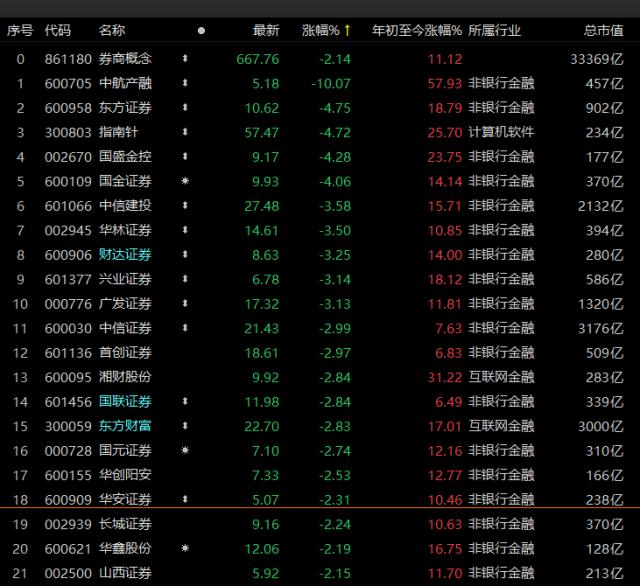Select stock name 指南针

pyautogui.click(x=118, y=132)
